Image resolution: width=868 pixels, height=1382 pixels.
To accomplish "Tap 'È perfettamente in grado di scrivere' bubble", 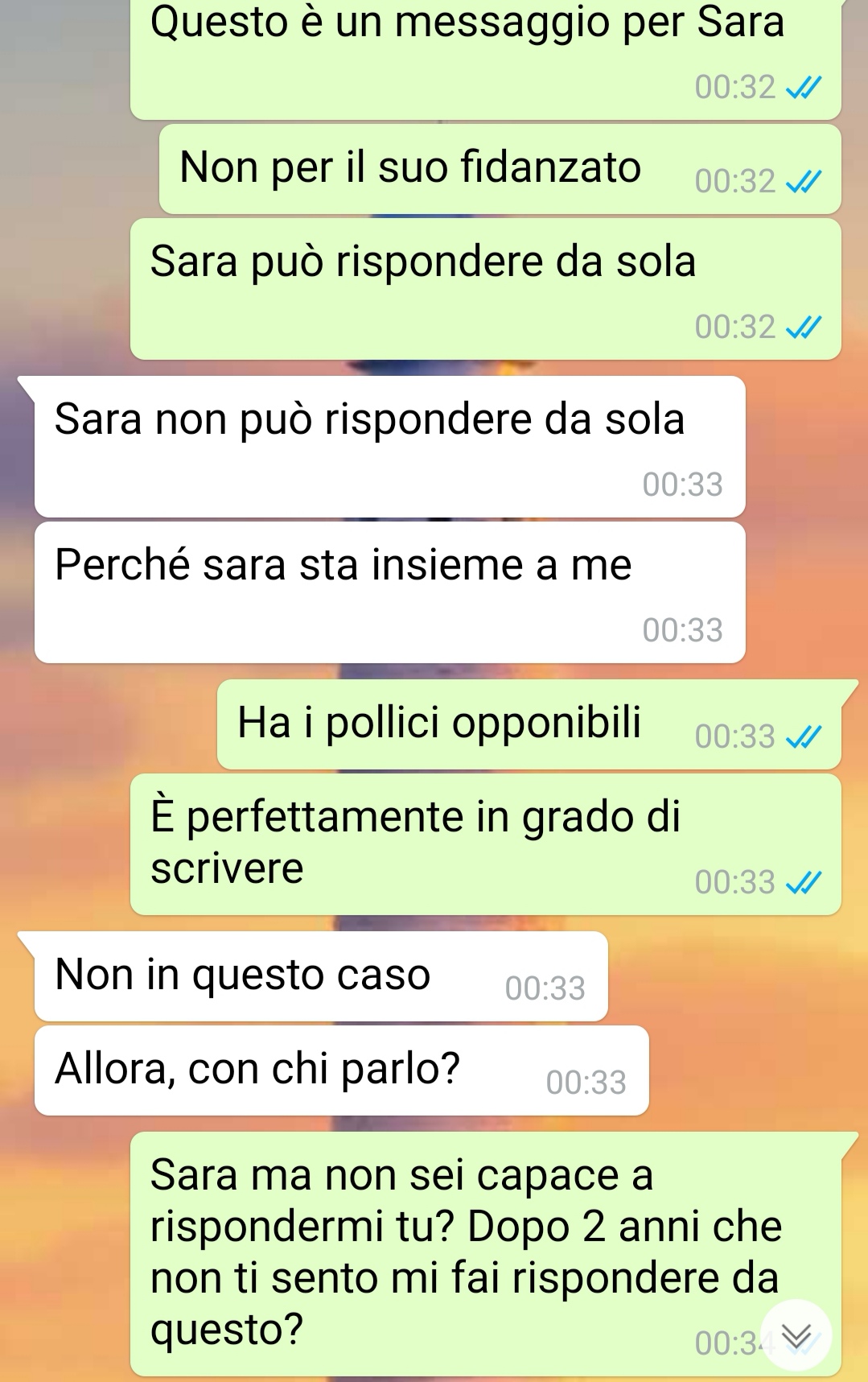I will pos(486,844).
